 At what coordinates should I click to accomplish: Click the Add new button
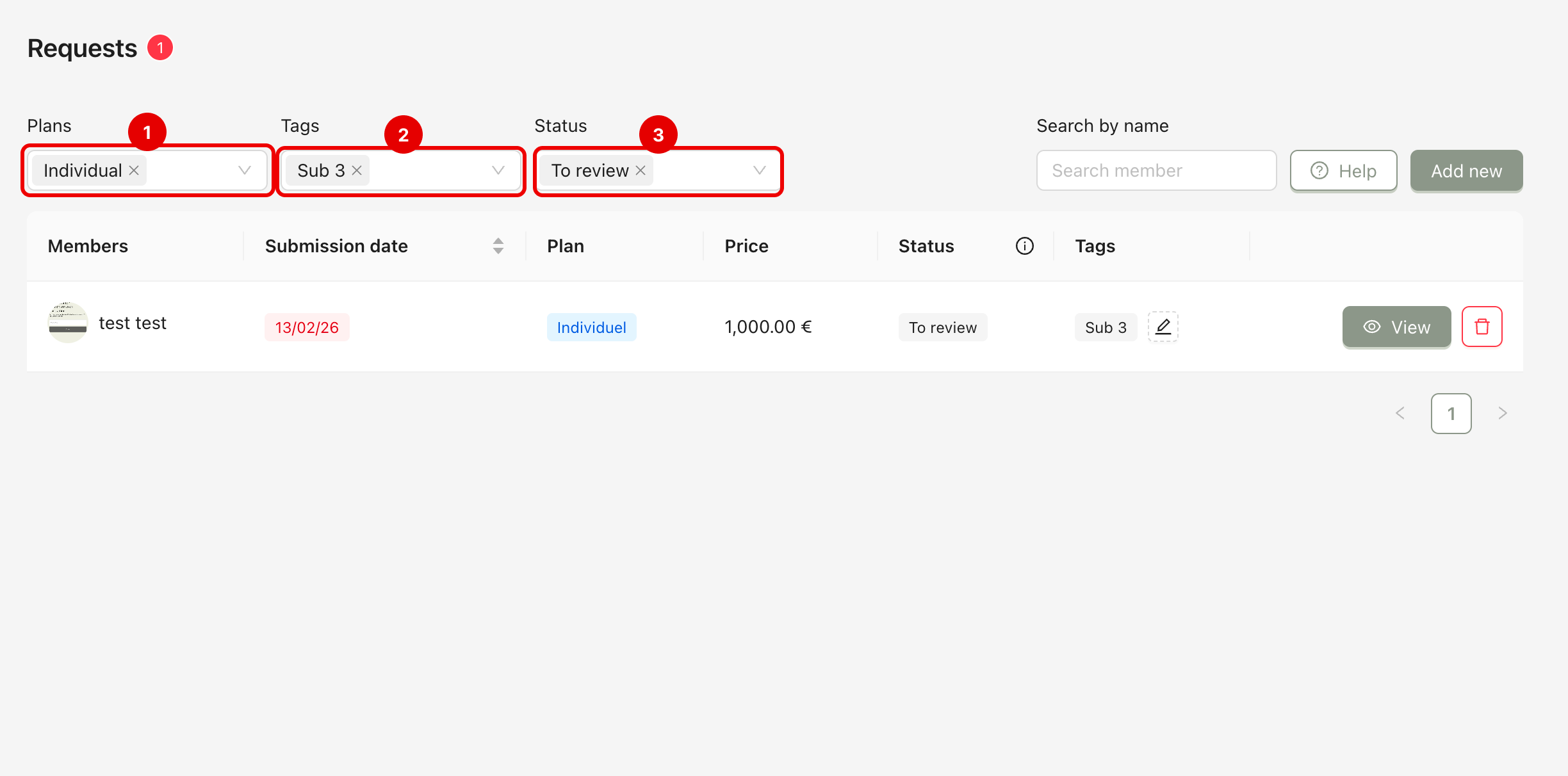[x=1466, y=171]
